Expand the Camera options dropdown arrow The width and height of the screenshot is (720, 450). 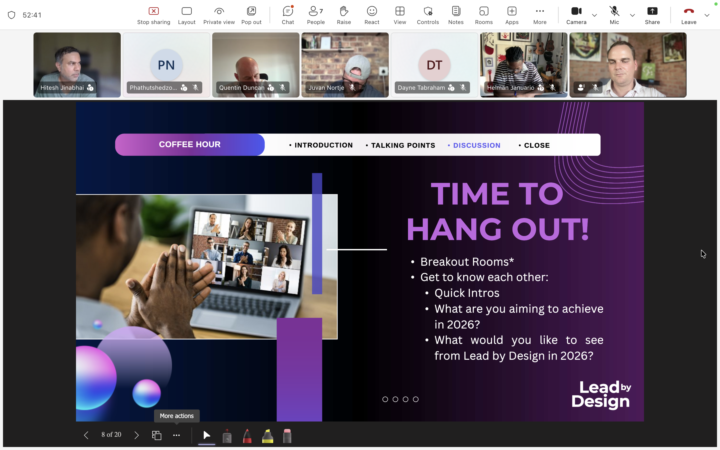594,15
